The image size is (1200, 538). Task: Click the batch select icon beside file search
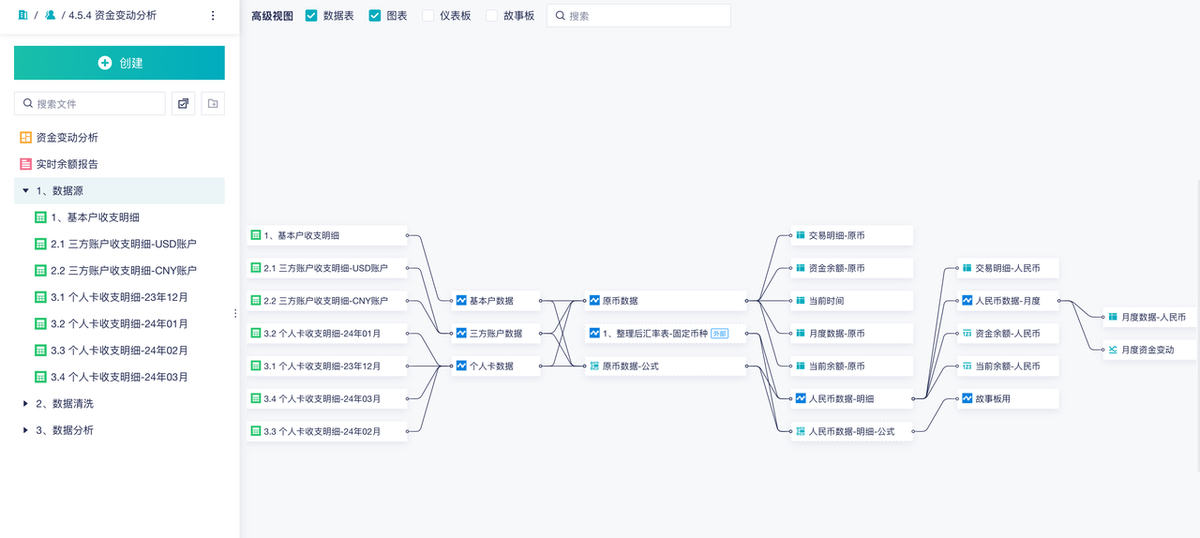coord(183,103)
